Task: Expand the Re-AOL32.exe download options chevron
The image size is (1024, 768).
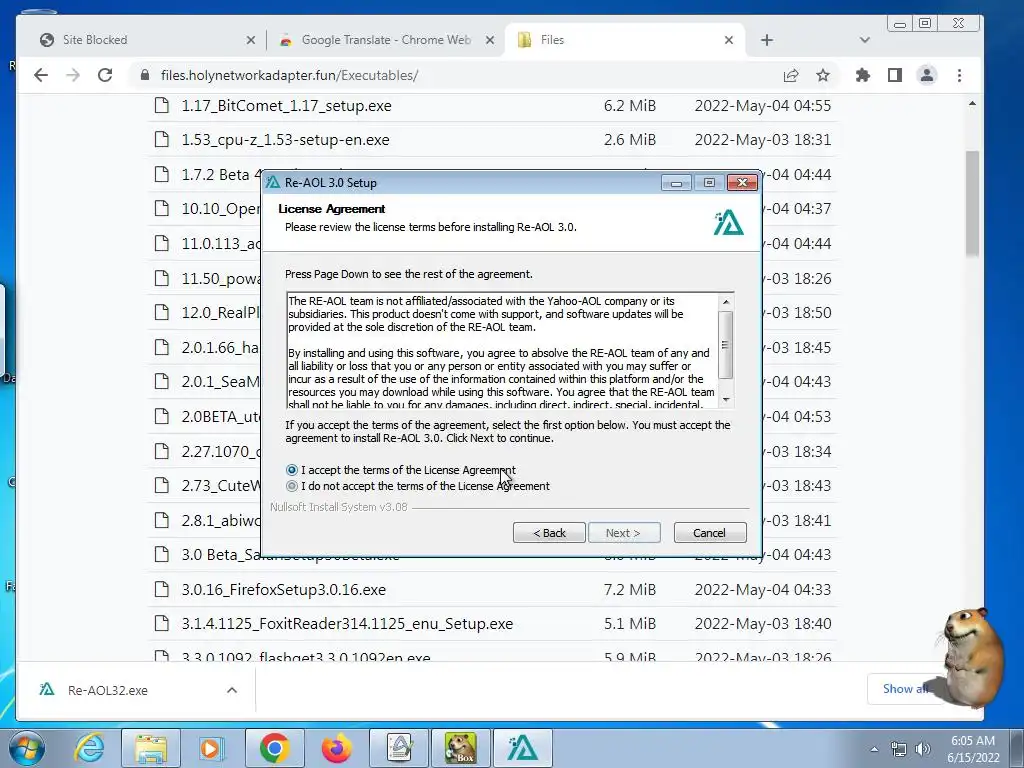Action: click(x=232, y=690)
